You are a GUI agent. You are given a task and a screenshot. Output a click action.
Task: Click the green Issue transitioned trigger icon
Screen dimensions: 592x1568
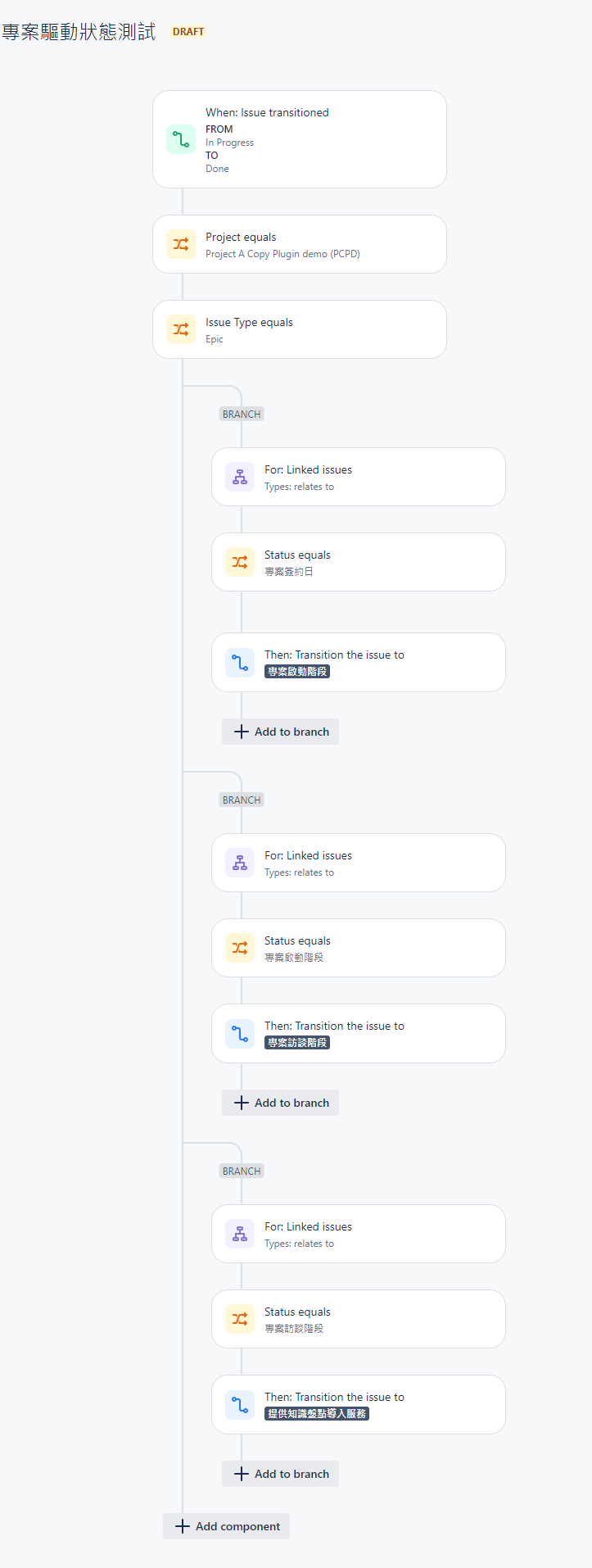pos(181,139)
